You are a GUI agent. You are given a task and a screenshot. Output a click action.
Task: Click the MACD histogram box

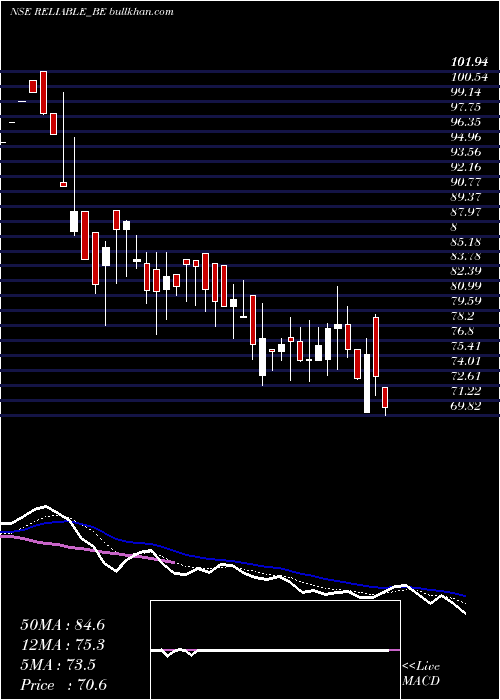pyautogui.click(x=275, y=650)
